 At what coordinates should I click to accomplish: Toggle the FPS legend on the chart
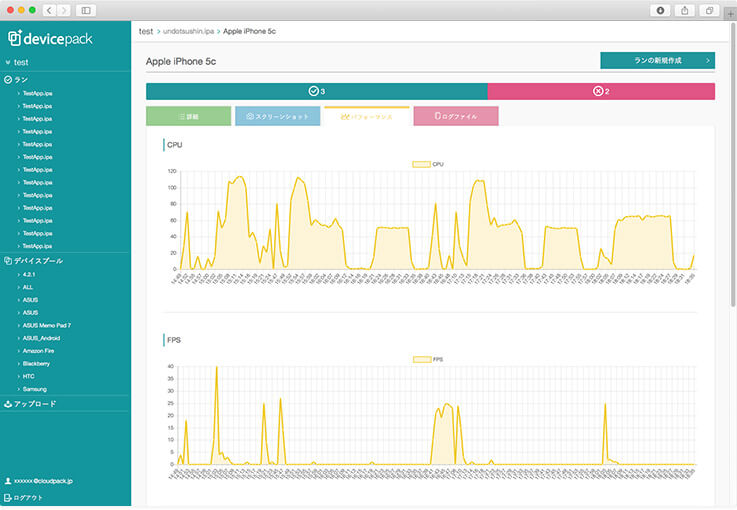coord(428,359)
